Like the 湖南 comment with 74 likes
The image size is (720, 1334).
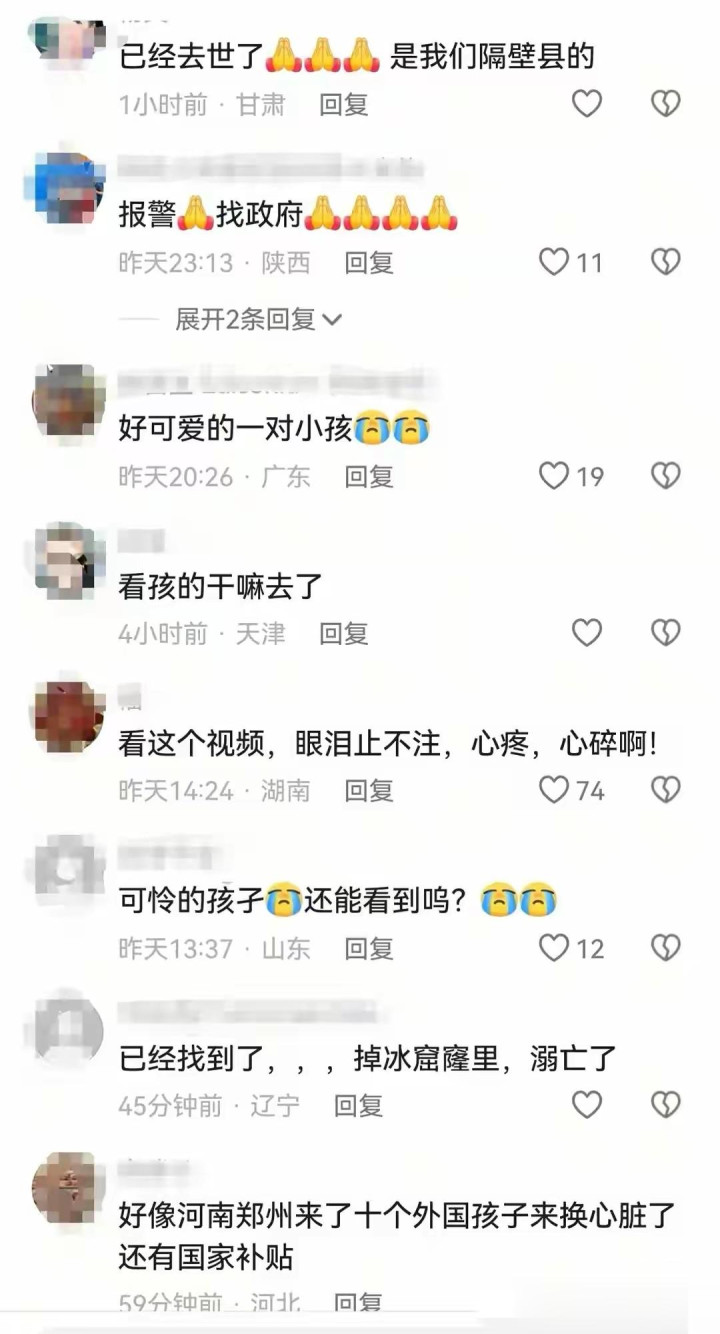(x=571, y=790)
